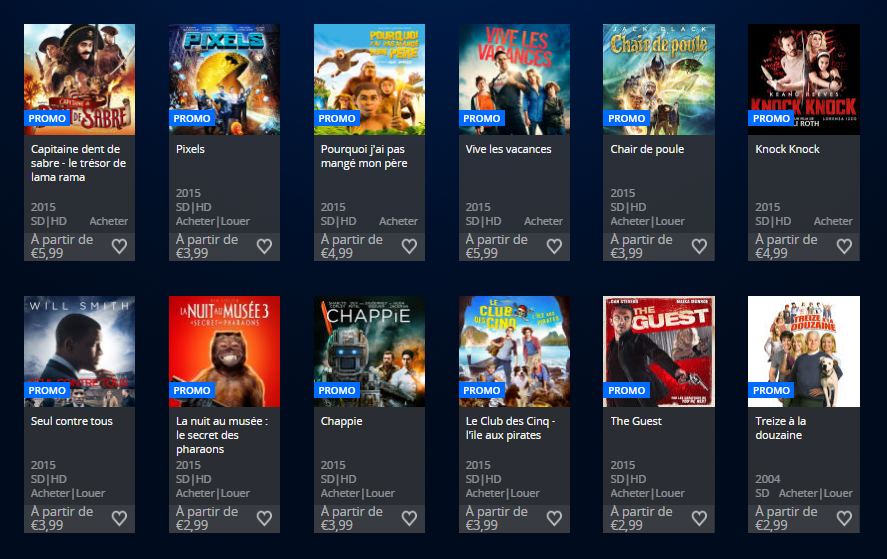Click heart icon for Vive les vacances
887x559 pixels.
point(554,246)
